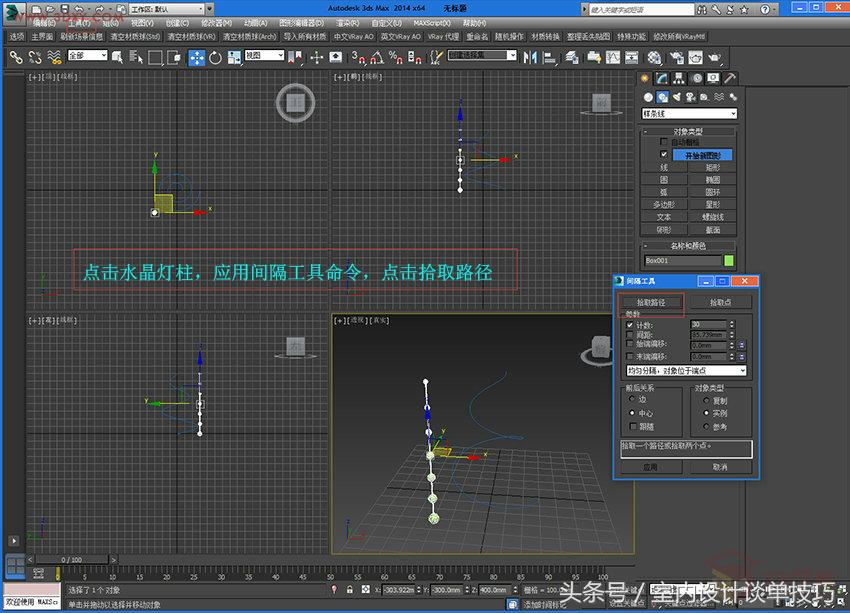Select the 复制 radio button in Spacing Tool
This screenshot has height=613, width=850.
tap(704, 399)
